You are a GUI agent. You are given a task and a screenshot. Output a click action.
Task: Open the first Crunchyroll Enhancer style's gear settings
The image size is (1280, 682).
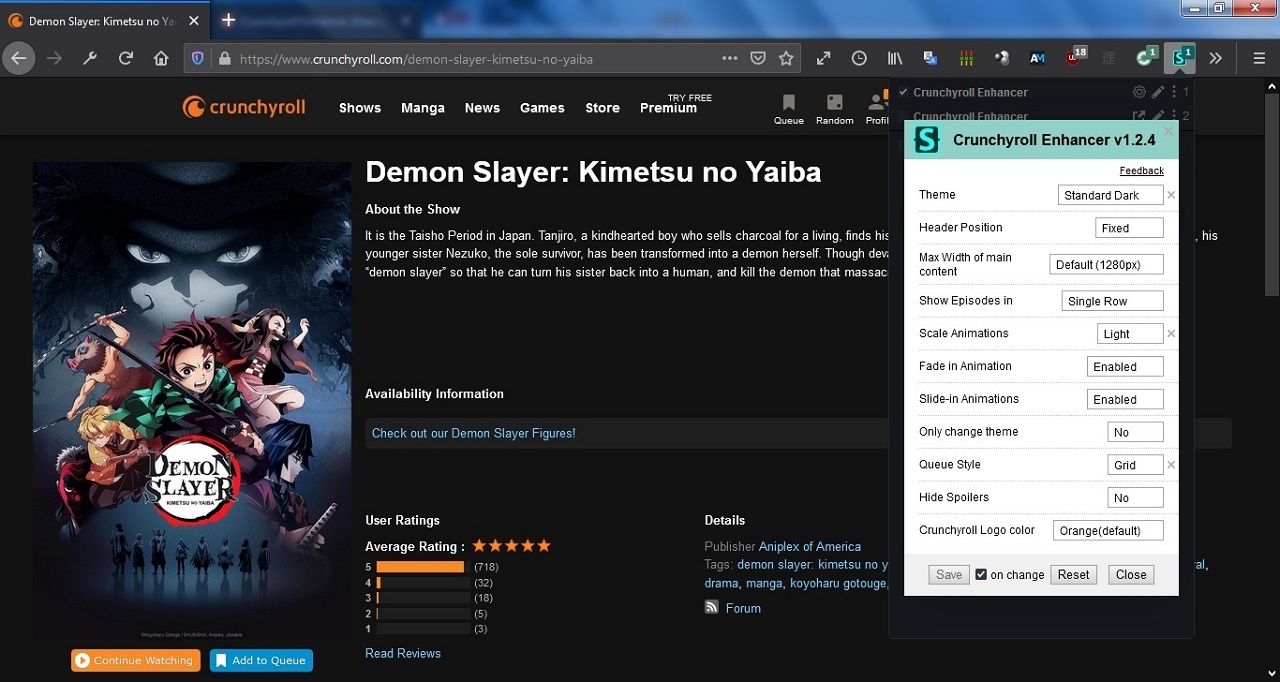[x=1139, y=92]
